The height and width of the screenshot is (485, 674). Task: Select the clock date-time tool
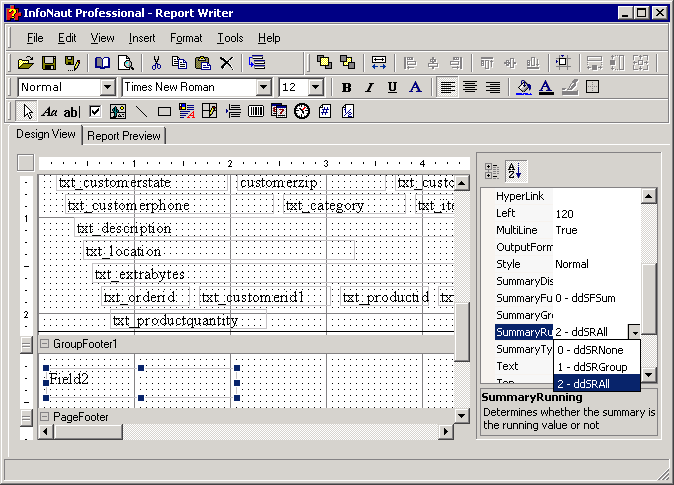[302, 111]
